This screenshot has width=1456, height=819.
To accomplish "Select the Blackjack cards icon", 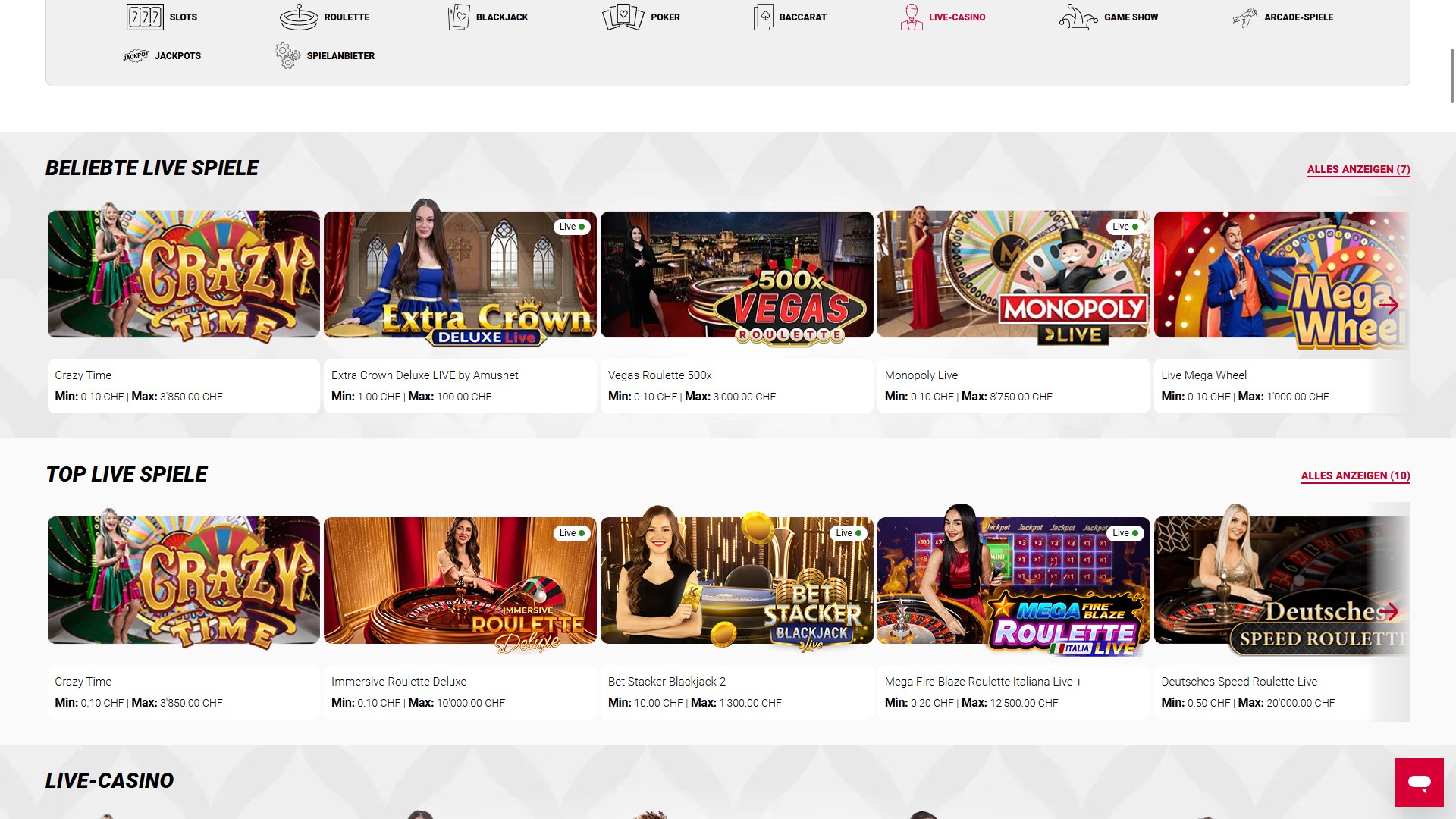I will point(459,17).
